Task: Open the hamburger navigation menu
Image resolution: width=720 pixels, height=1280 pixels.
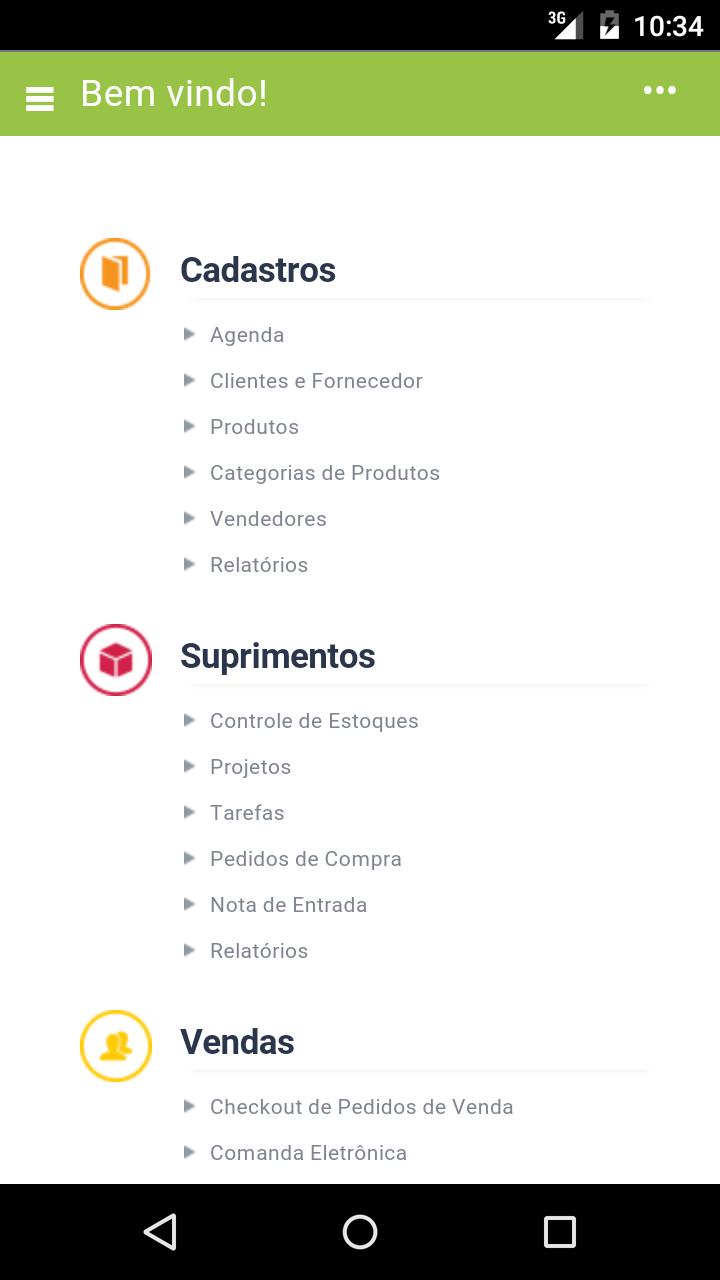Action: [x=40, y=98]
